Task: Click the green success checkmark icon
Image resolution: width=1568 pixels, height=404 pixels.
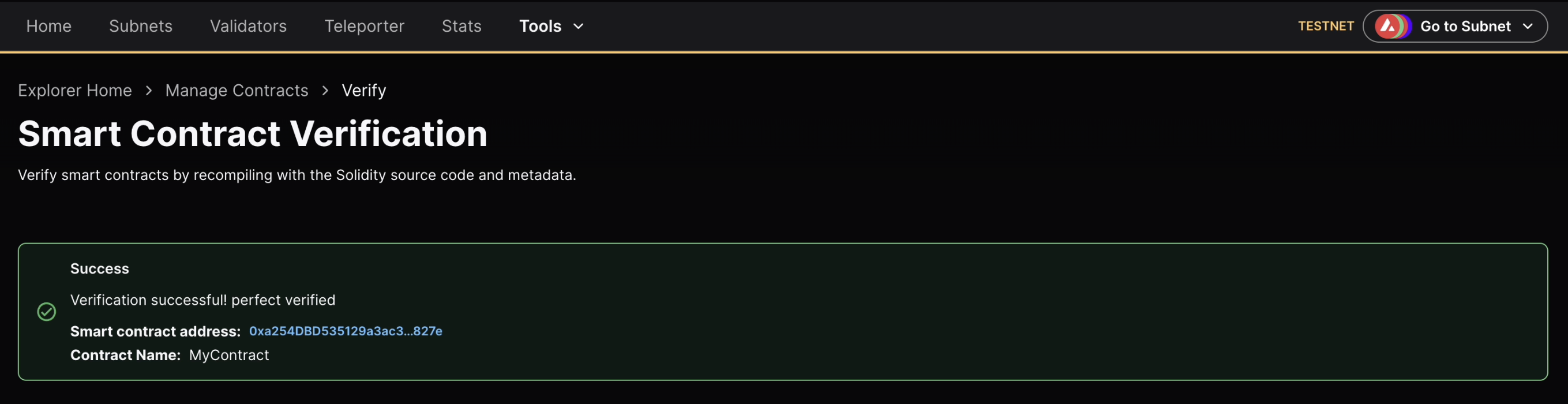Action: pyautogui.click(x=47, y=312)
